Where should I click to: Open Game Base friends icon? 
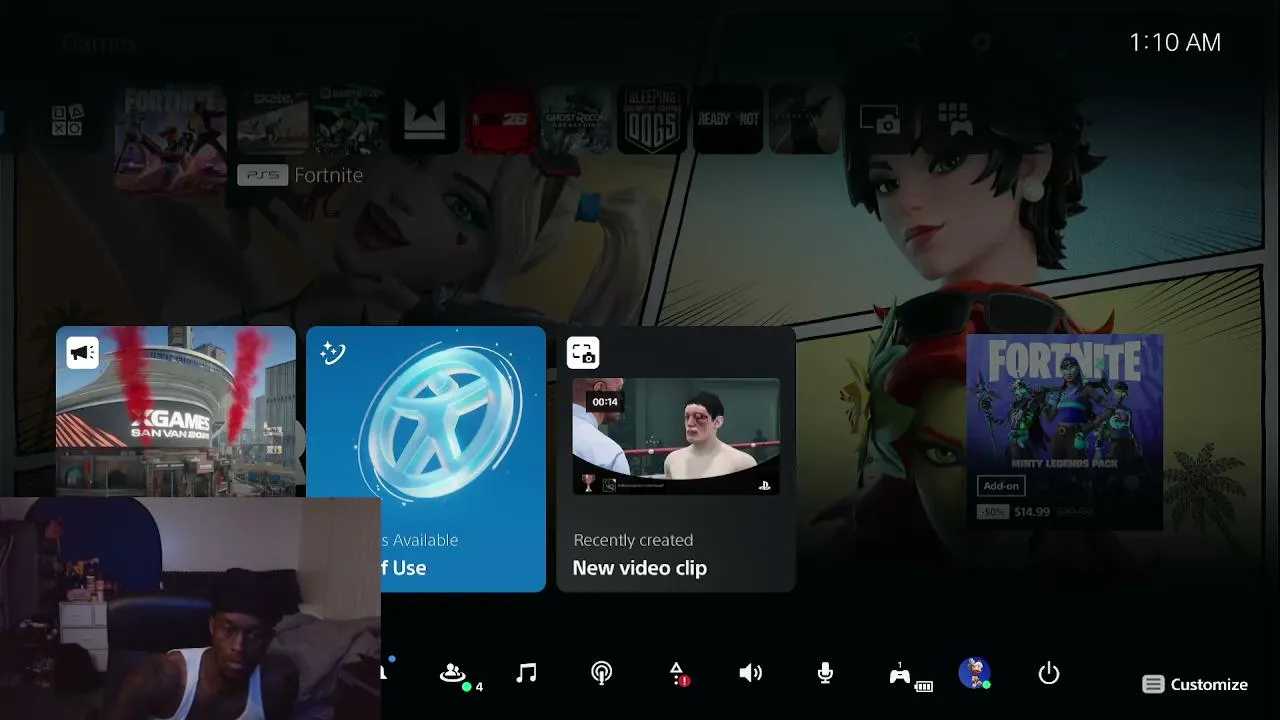pyautogui.click(x=453, y=673)
